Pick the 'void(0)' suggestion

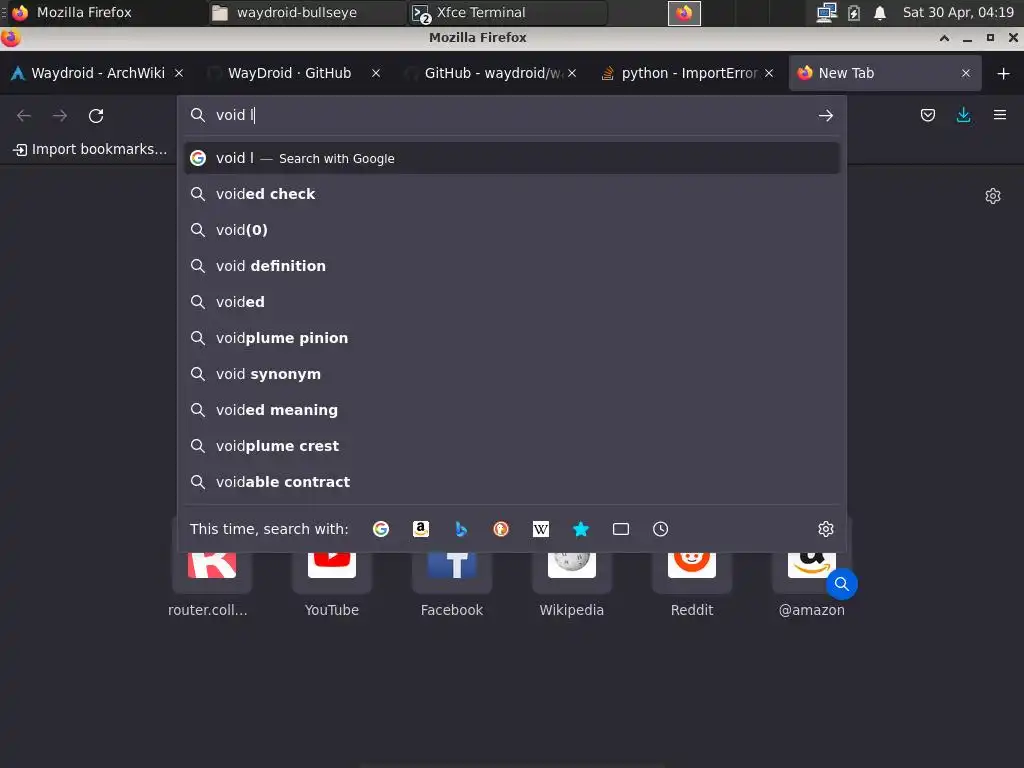[x=512, y=230]
